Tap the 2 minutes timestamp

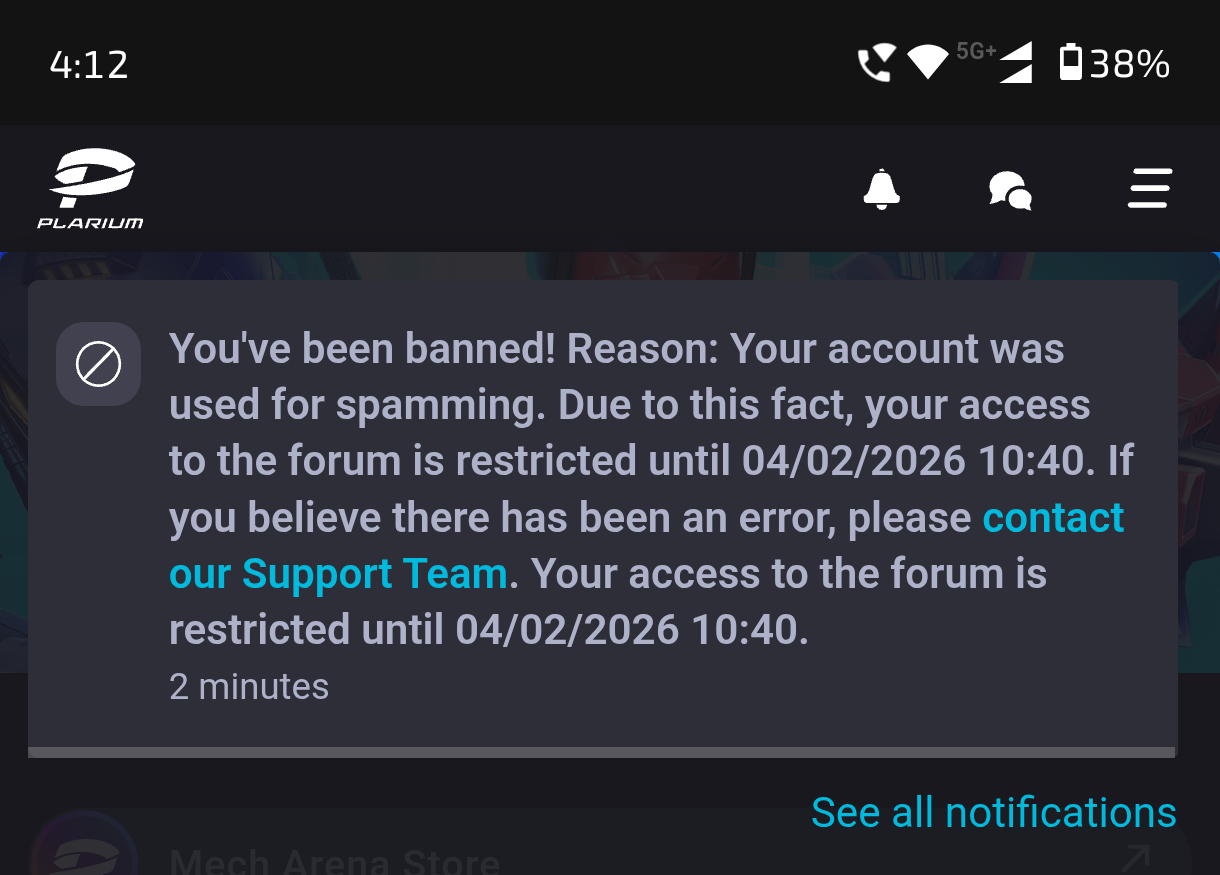(249, 687)
